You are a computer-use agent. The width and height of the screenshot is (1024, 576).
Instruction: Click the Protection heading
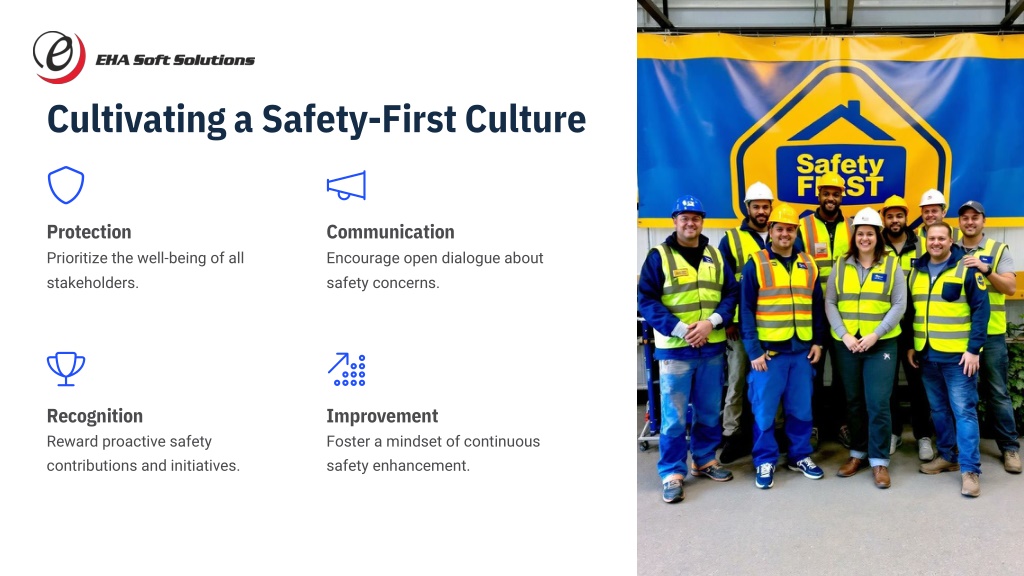point(89,232)
